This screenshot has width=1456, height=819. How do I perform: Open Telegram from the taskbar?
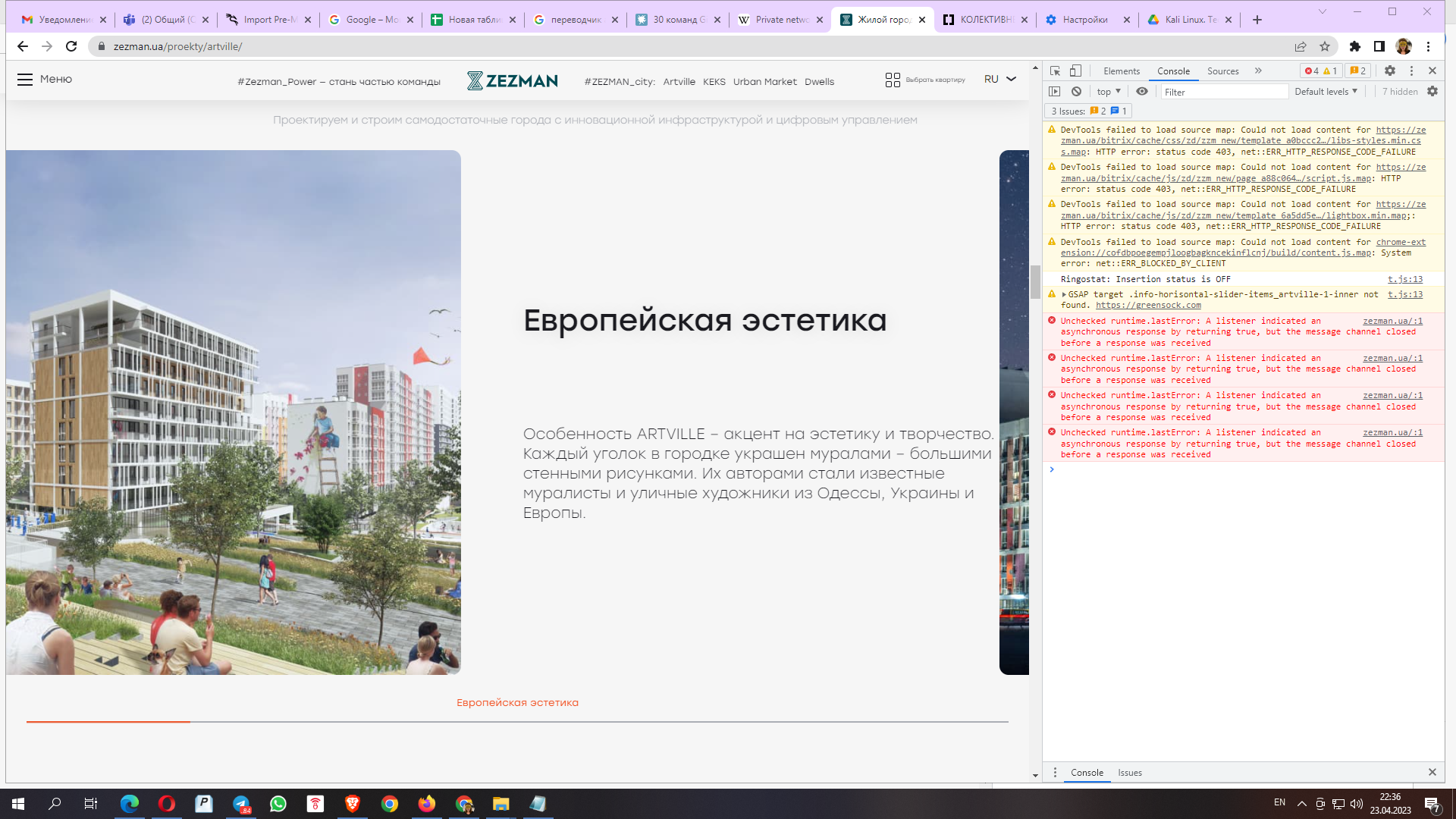click(x=241, y=804)
